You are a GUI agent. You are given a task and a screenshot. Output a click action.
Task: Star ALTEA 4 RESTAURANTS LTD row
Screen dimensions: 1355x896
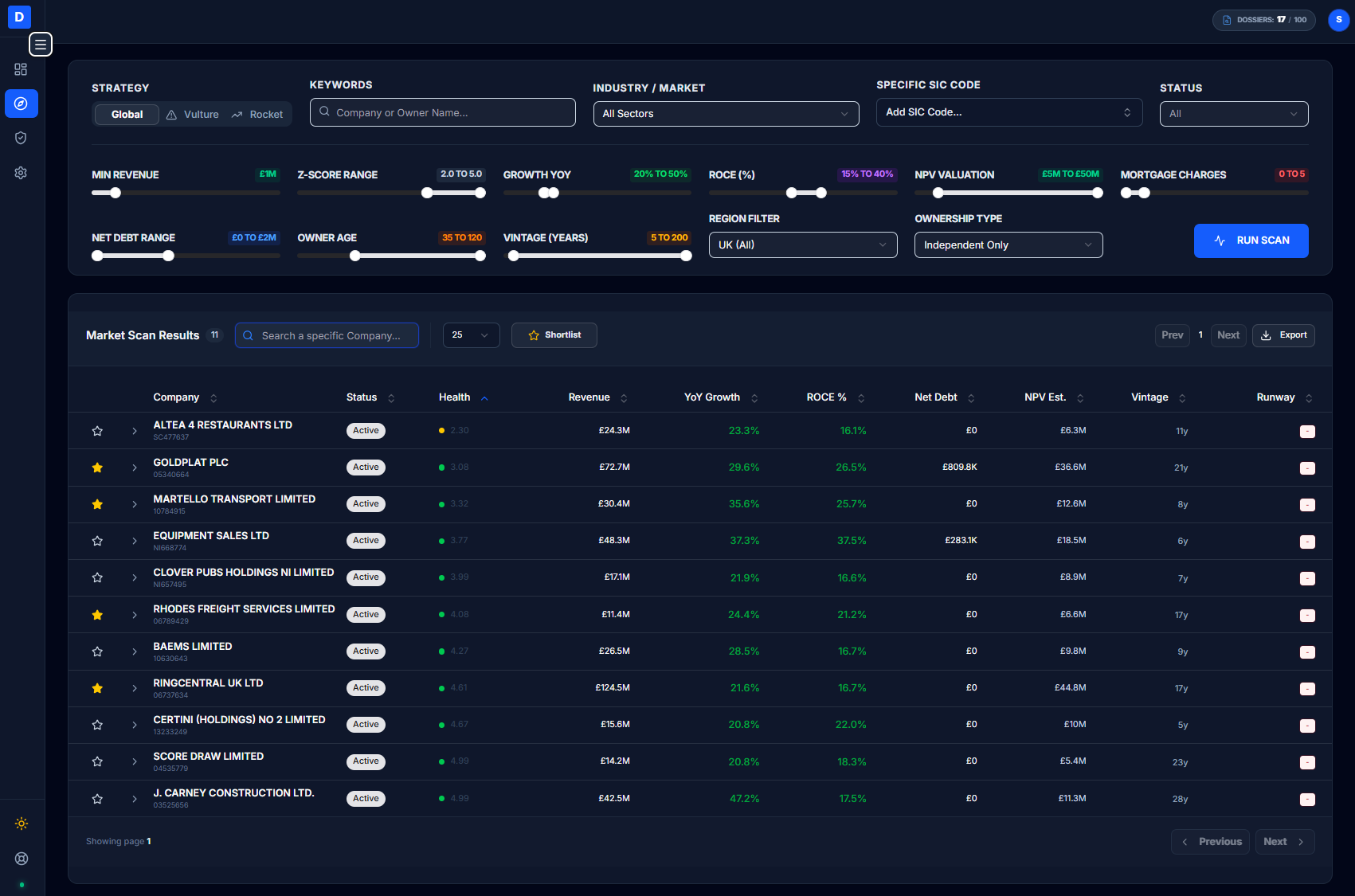pyautogui.click(x=97, y=430)
